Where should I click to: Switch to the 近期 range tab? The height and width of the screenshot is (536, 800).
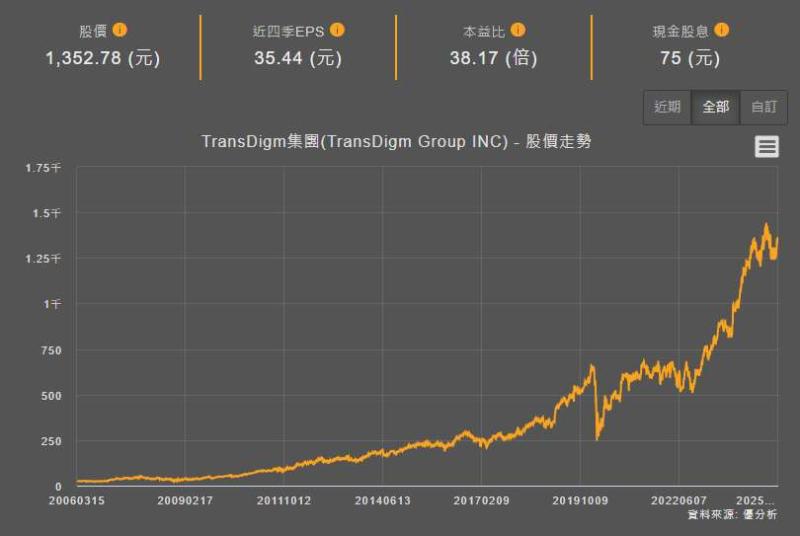[x=667, y=107]
